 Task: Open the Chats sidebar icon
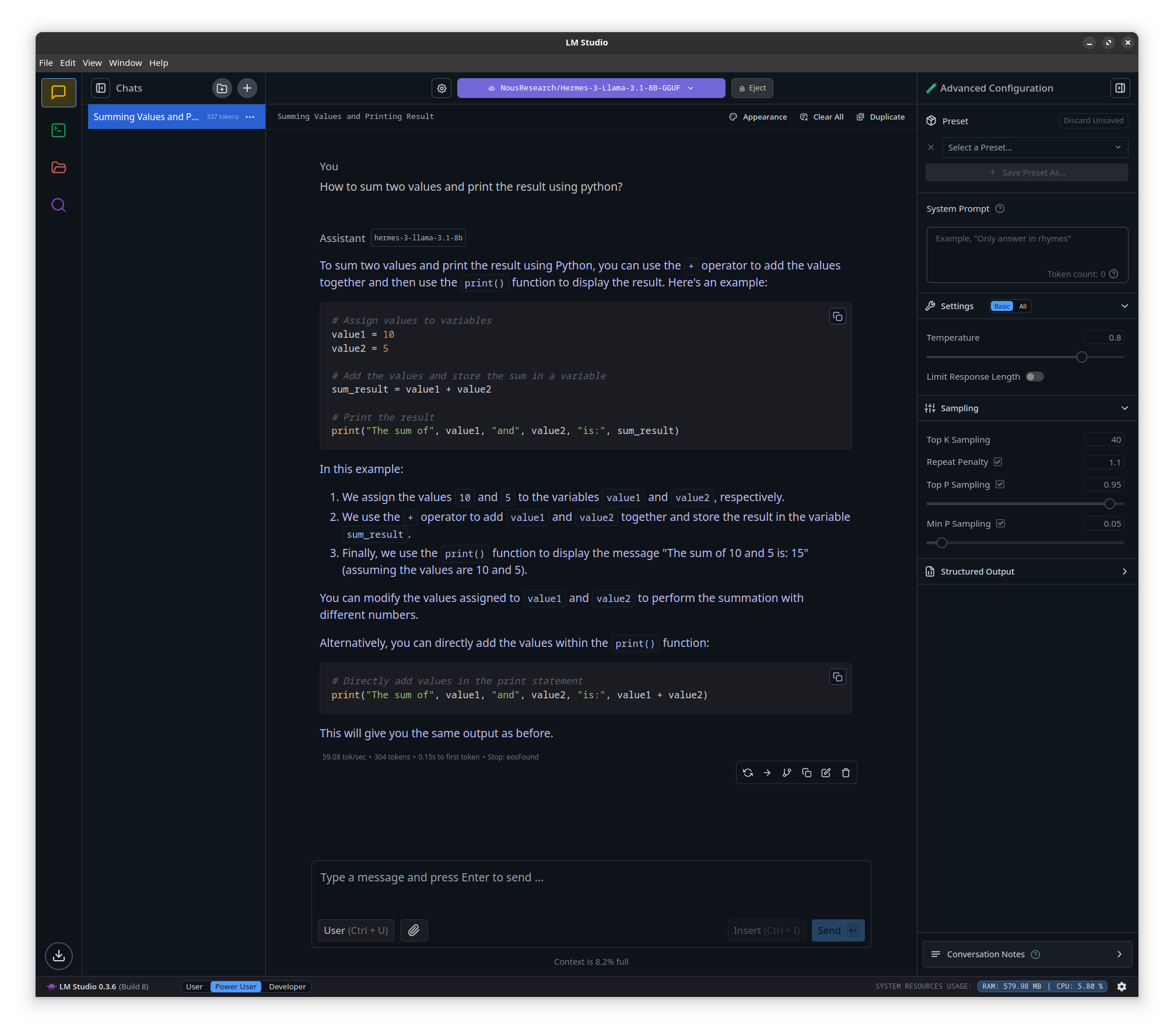click(x=58, y=92)
